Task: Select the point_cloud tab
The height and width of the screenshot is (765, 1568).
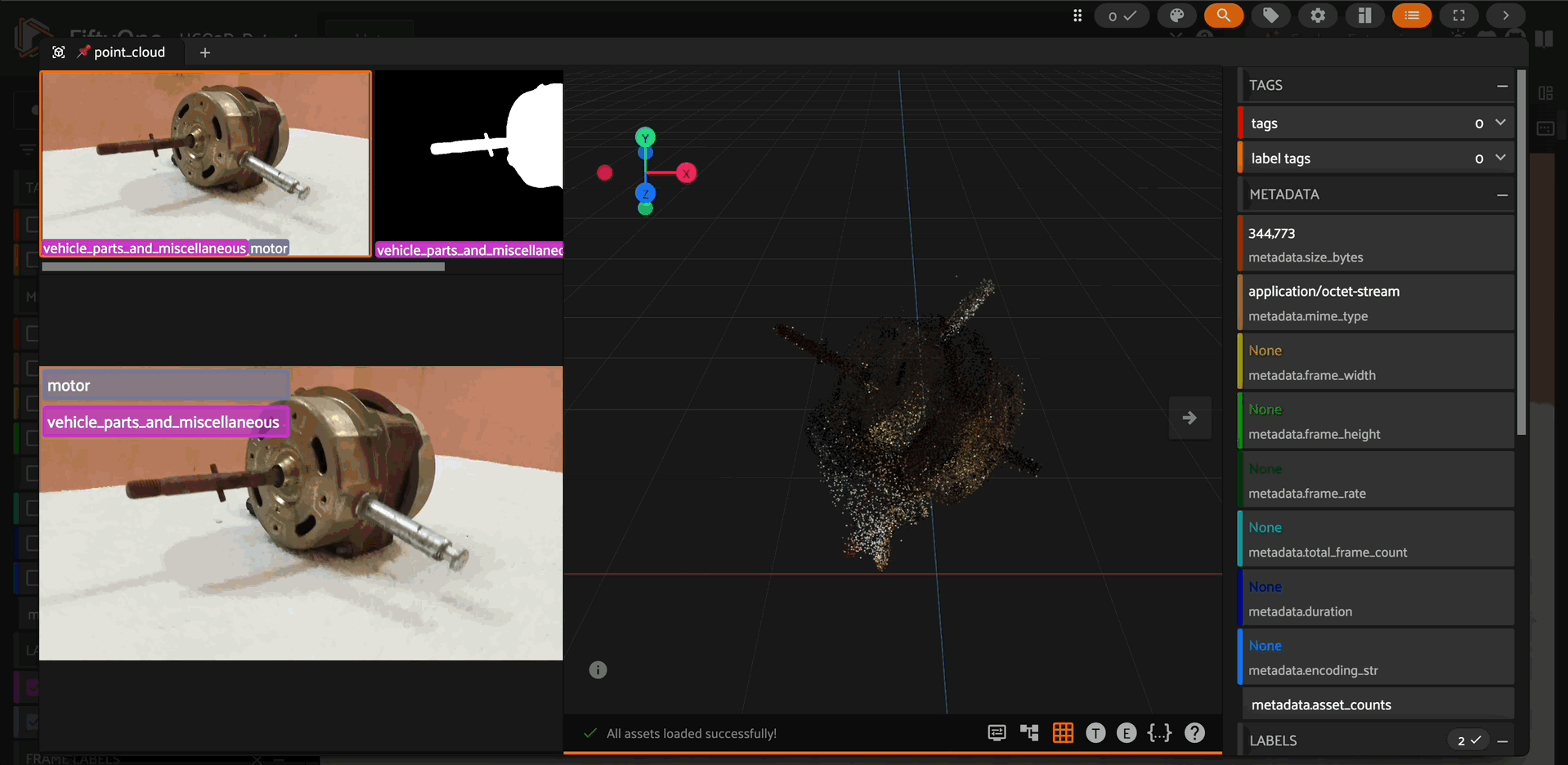Action: [x=128, y=52]
